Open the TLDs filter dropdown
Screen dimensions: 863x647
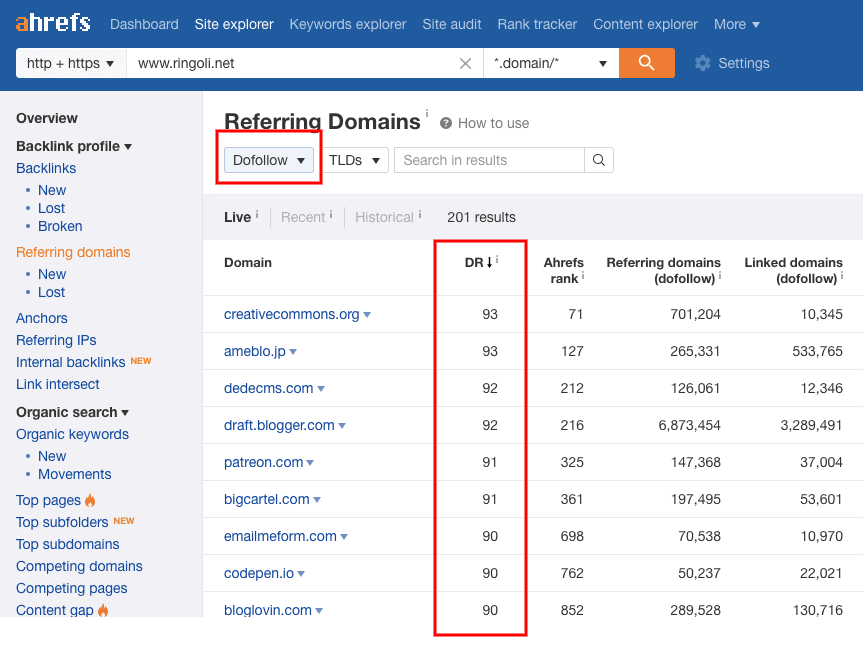pos(355,160)
